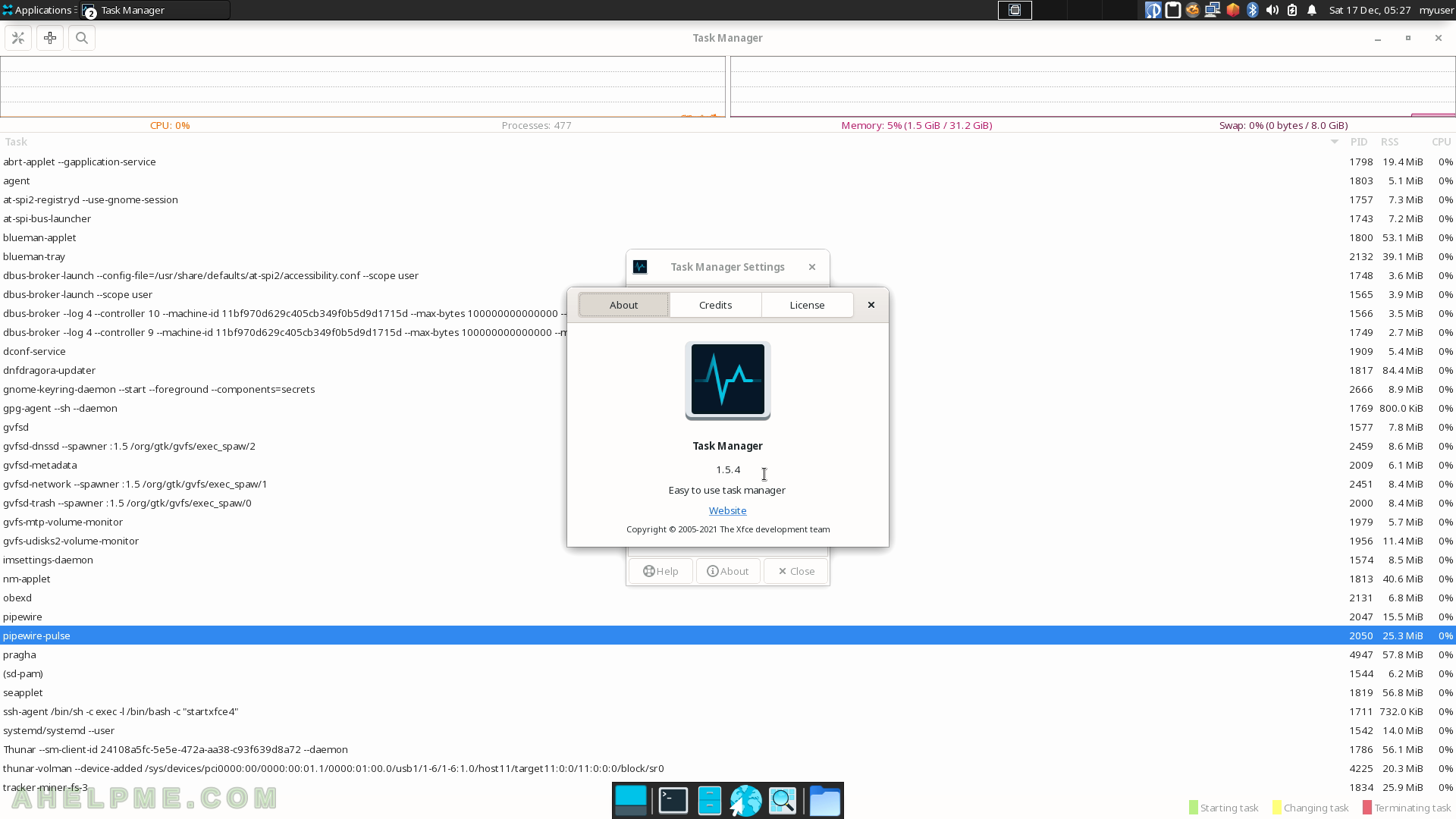Open the blue folder in dock
Image resolution: width=1456 pixels, height=819 pixels.
tap(824, 801)
